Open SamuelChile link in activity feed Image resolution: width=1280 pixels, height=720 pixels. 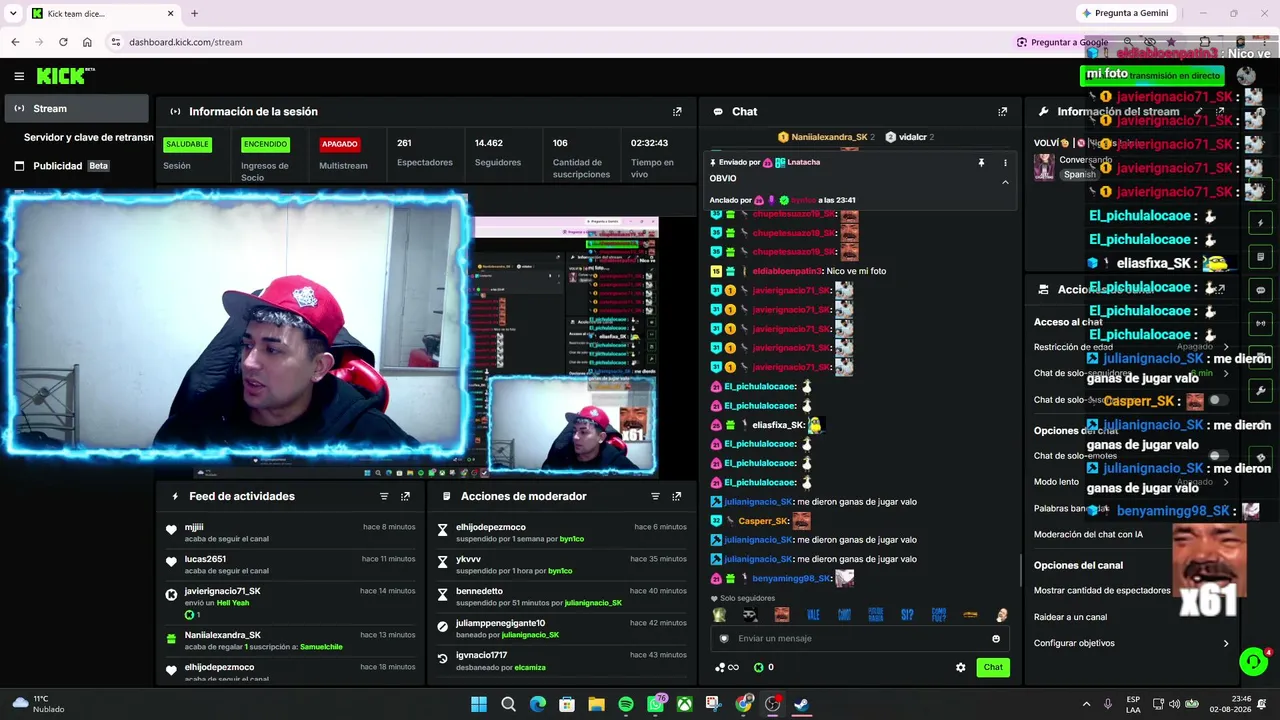(321, 647)
